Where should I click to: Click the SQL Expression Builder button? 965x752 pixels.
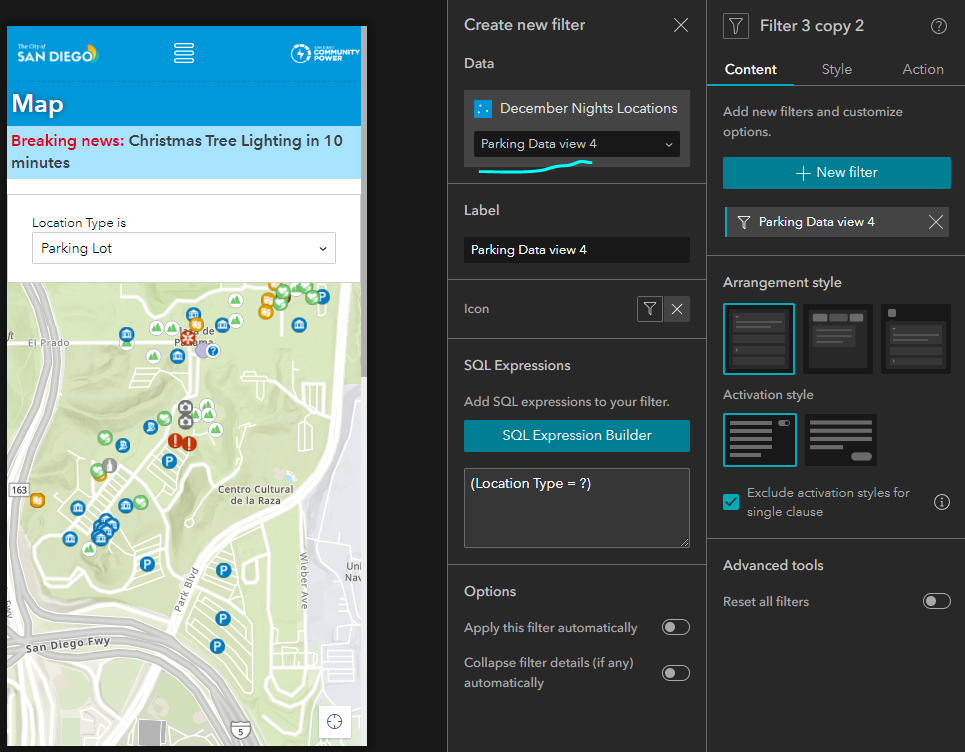coord(577,436)
